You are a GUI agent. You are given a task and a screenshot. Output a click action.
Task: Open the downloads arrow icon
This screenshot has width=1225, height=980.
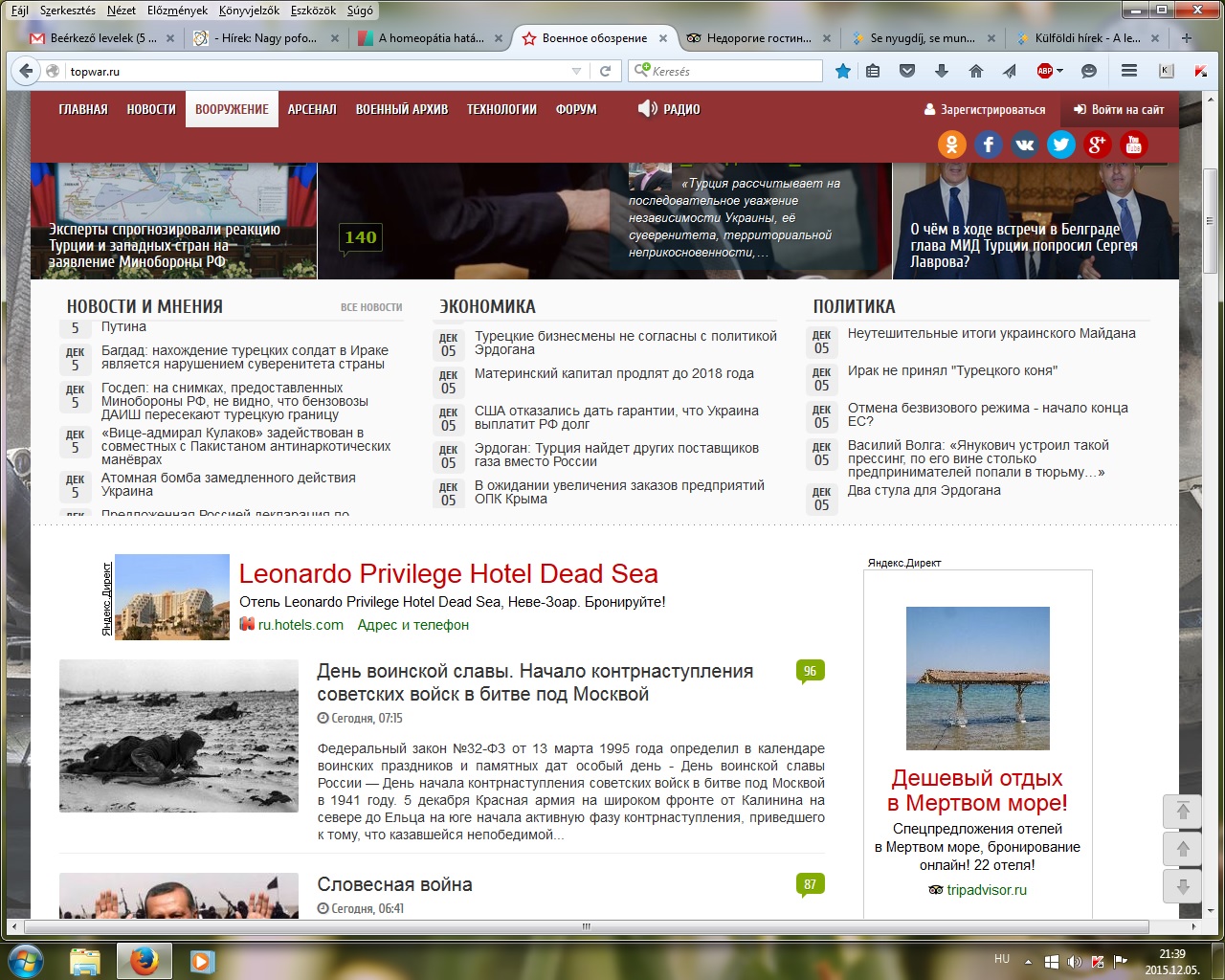[x=942, y=71]
